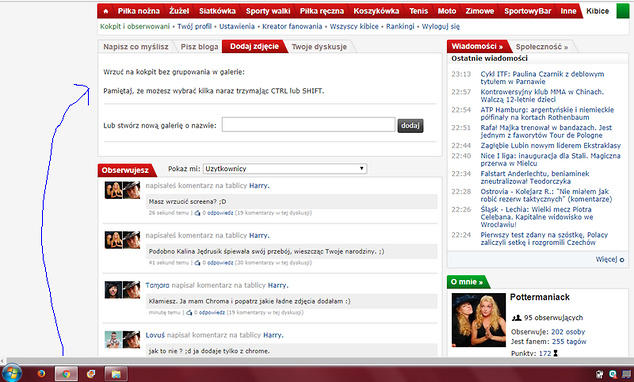The image size is (634, 382).
Task: Switch to the Pisz bloga tab
Action: pyautogui.click(x=199, y=47)
